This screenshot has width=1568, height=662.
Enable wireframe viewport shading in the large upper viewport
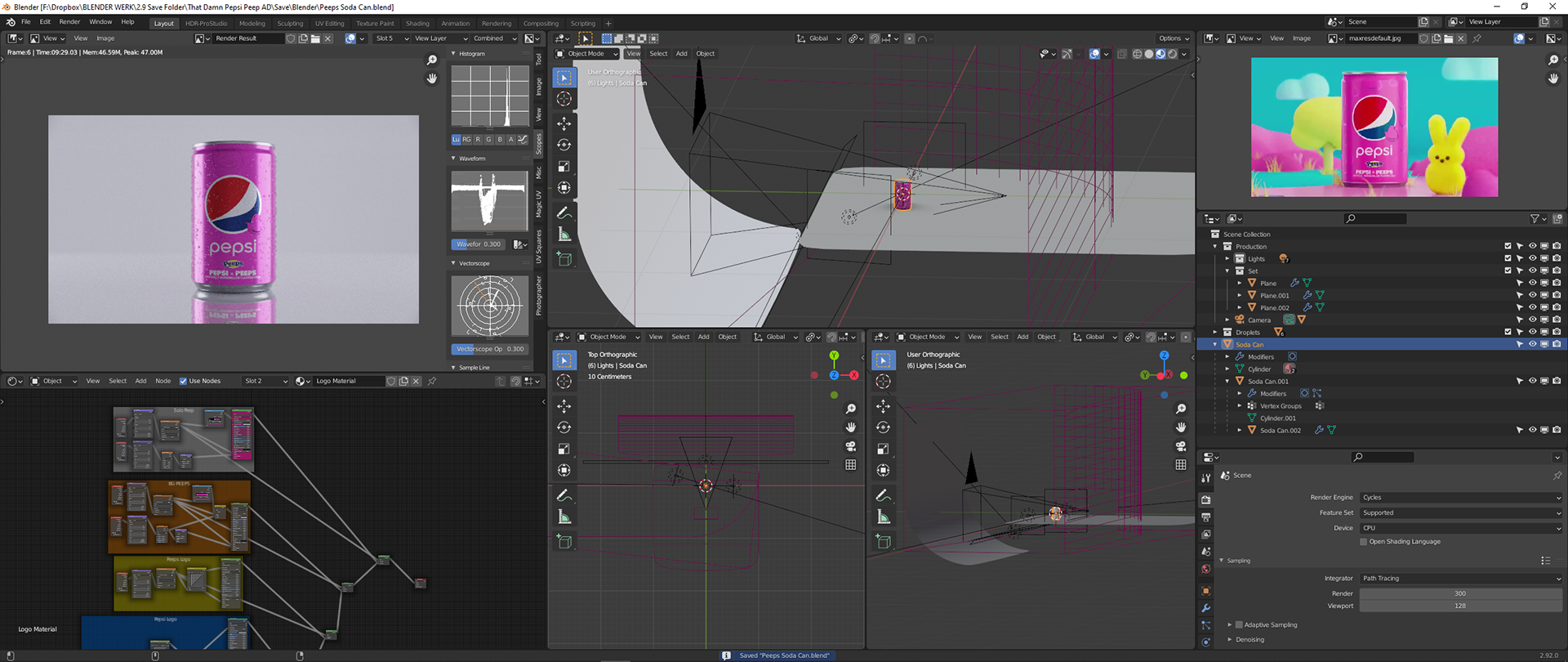pos(1138,54)
